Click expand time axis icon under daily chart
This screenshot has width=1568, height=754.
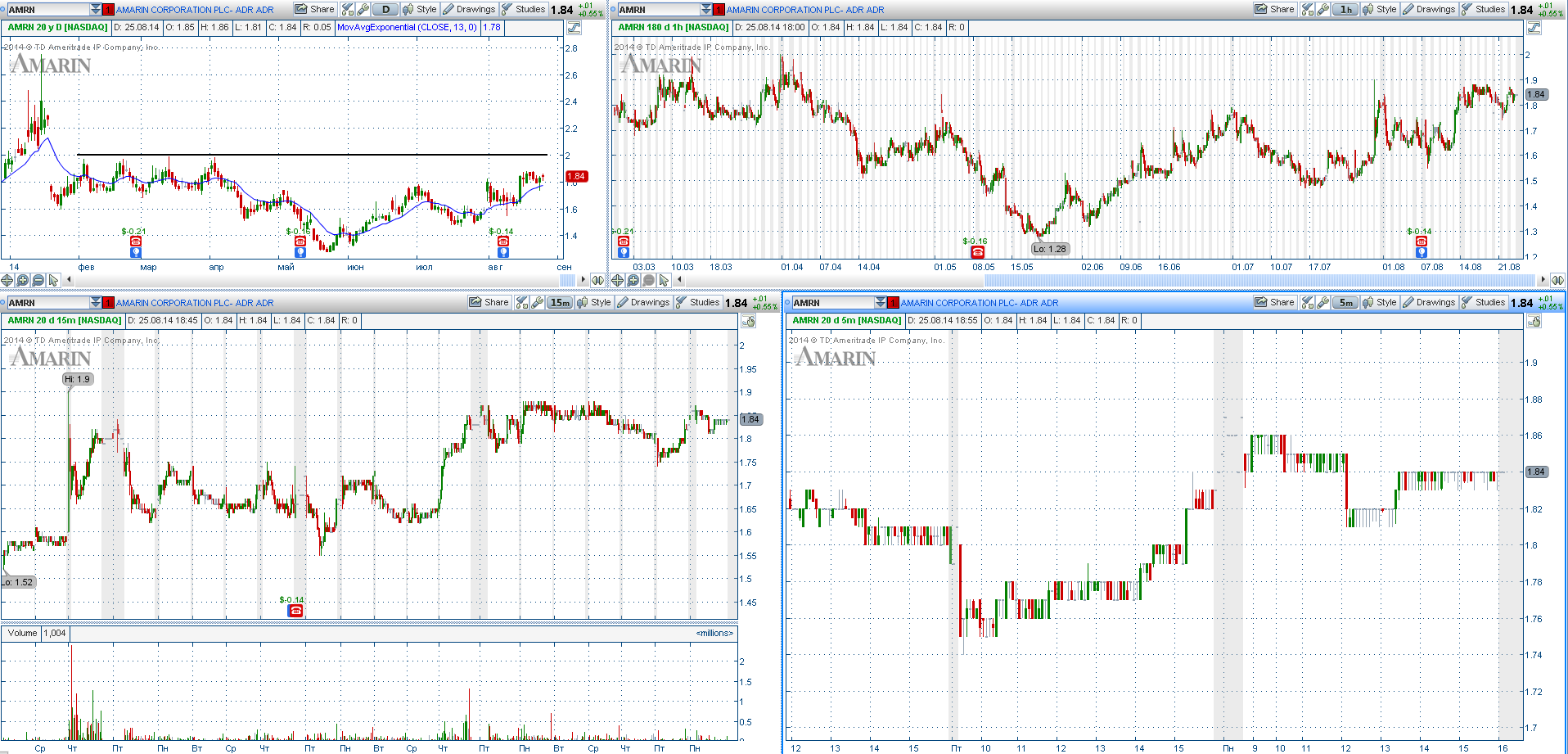click(x=598, y=280)
